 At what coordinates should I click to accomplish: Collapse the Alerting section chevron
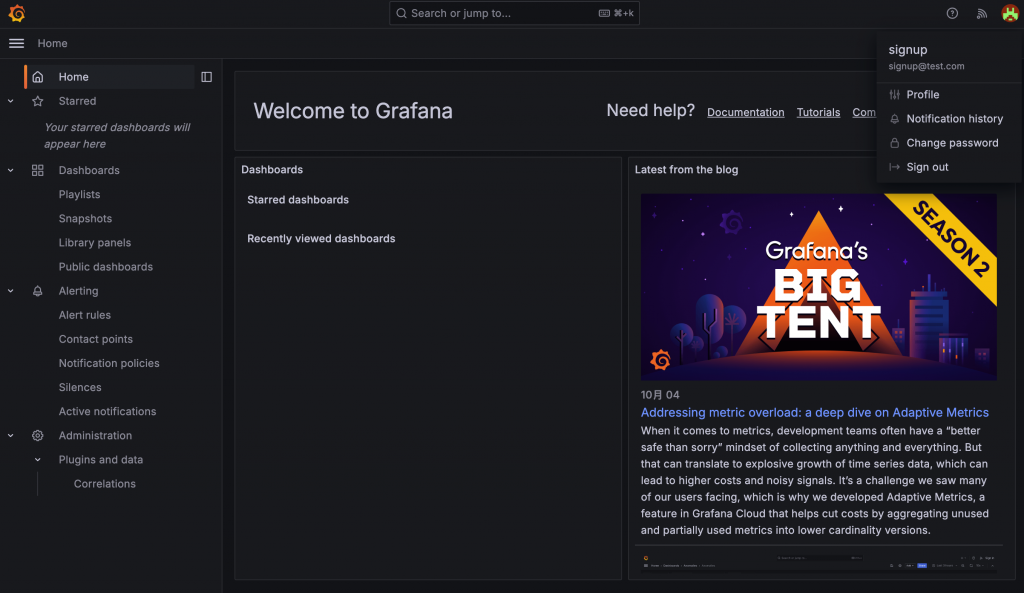point(10,291)
